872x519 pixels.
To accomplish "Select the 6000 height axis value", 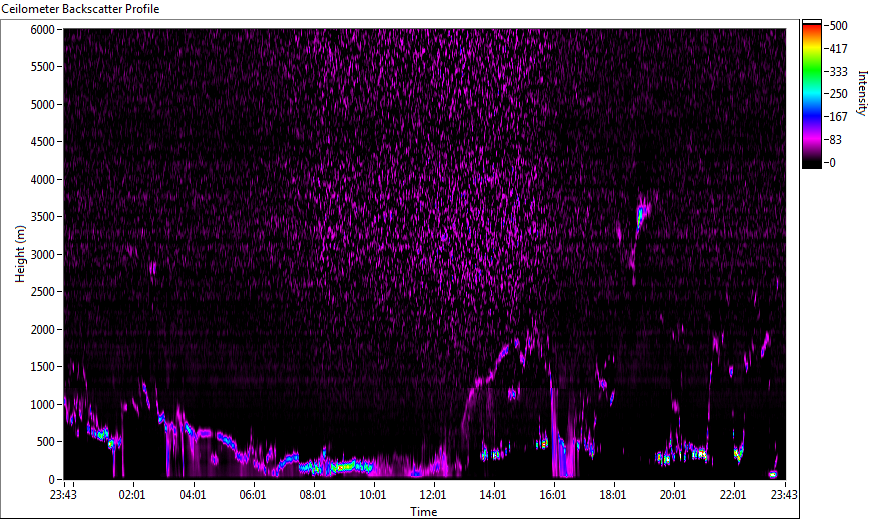I will point(42,29).
